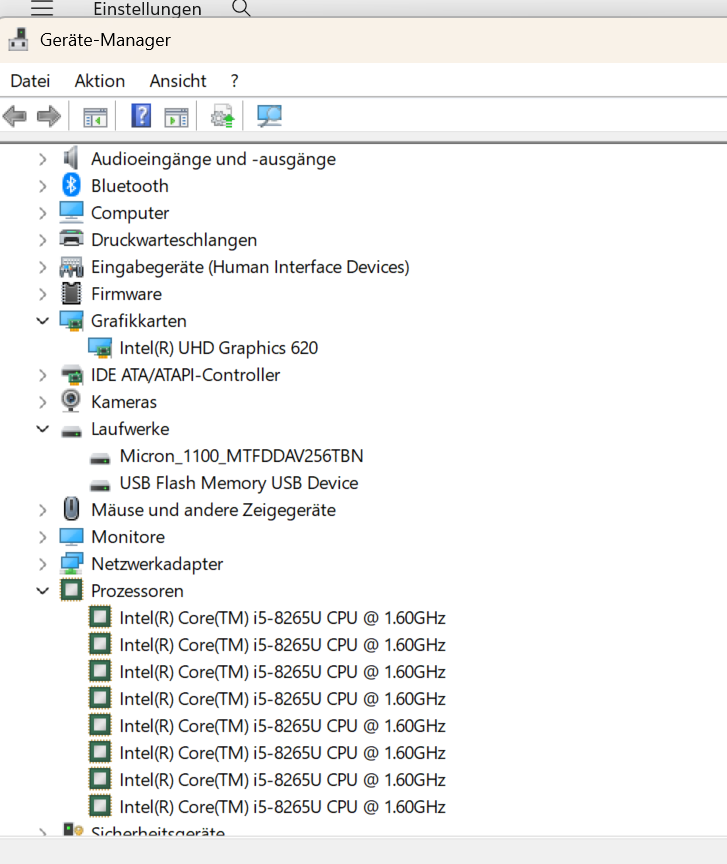Click the Geräte-Manager window title text
This screenshot has width=727, height=864.
(105, 40)
